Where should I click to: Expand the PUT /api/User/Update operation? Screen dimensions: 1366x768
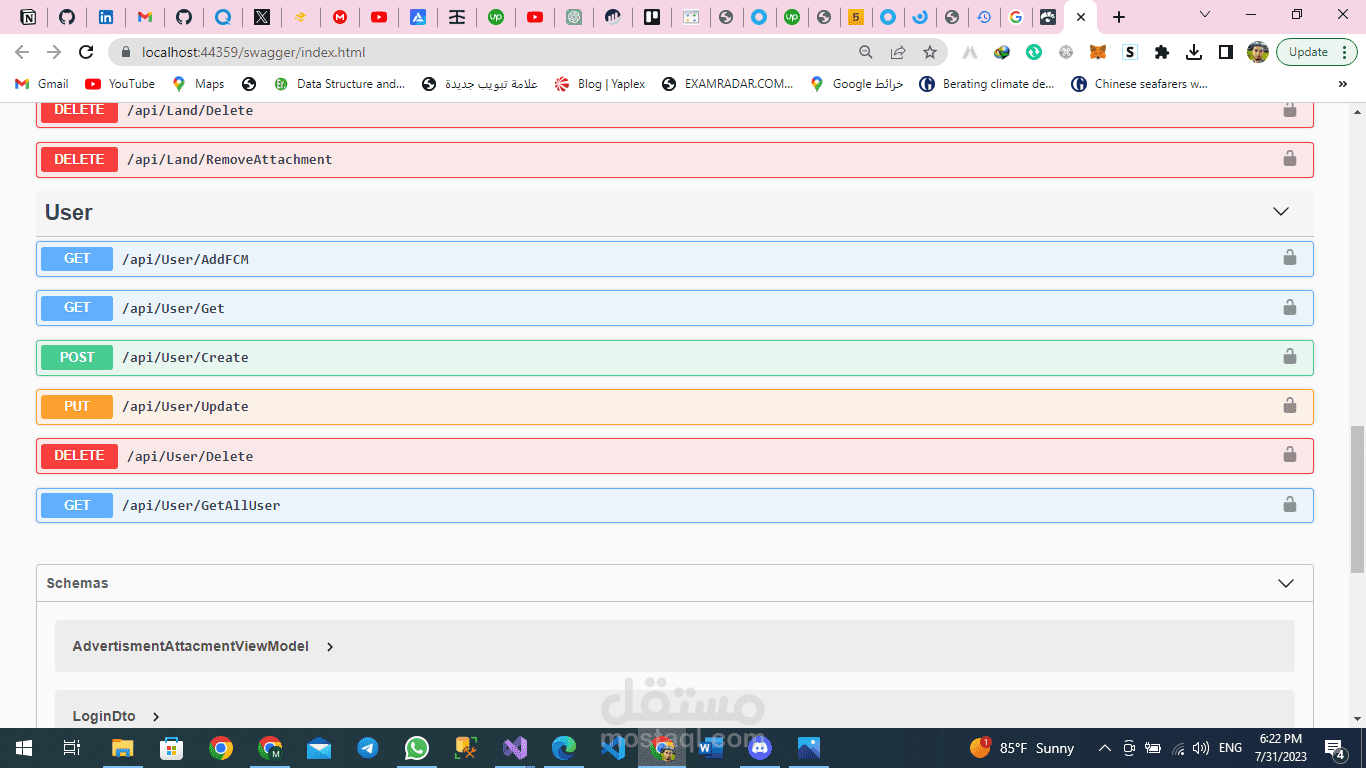(x=675, y=406)
